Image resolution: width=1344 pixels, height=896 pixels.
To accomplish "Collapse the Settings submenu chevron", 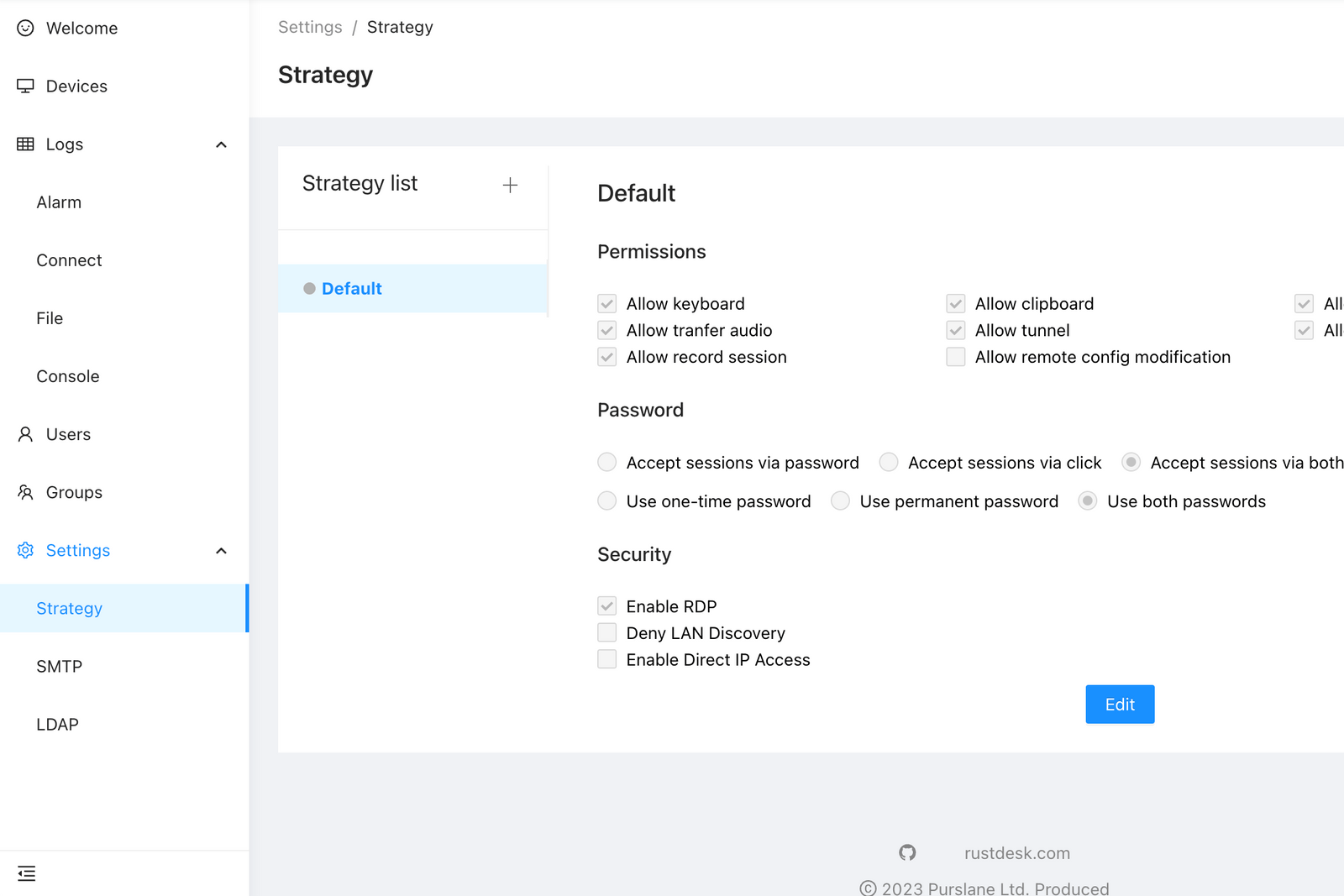I will pos(222,551).
